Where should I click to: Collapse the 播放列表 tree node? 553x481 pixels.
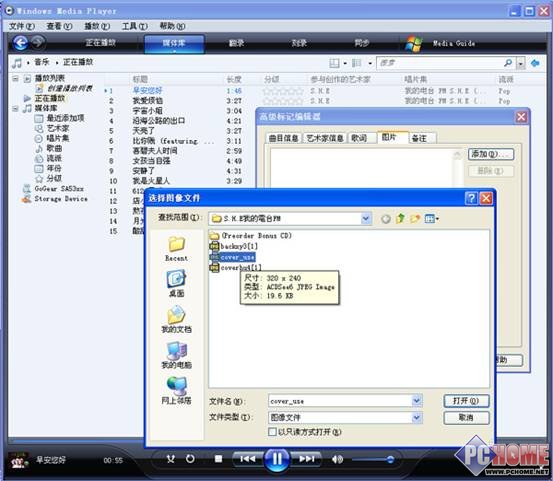(16, 78)
